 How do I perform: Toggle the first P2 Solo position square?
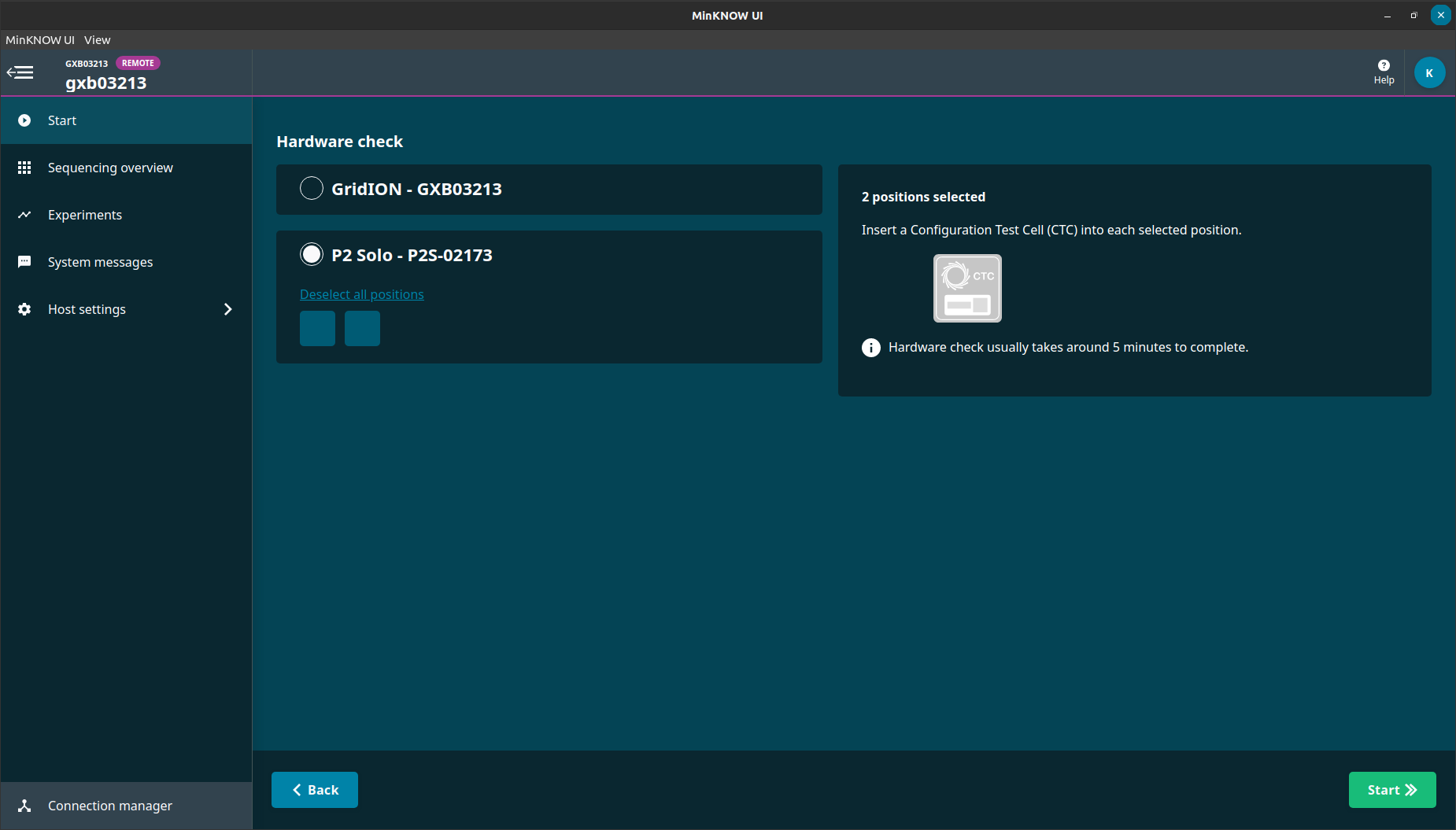click(317, 328)
